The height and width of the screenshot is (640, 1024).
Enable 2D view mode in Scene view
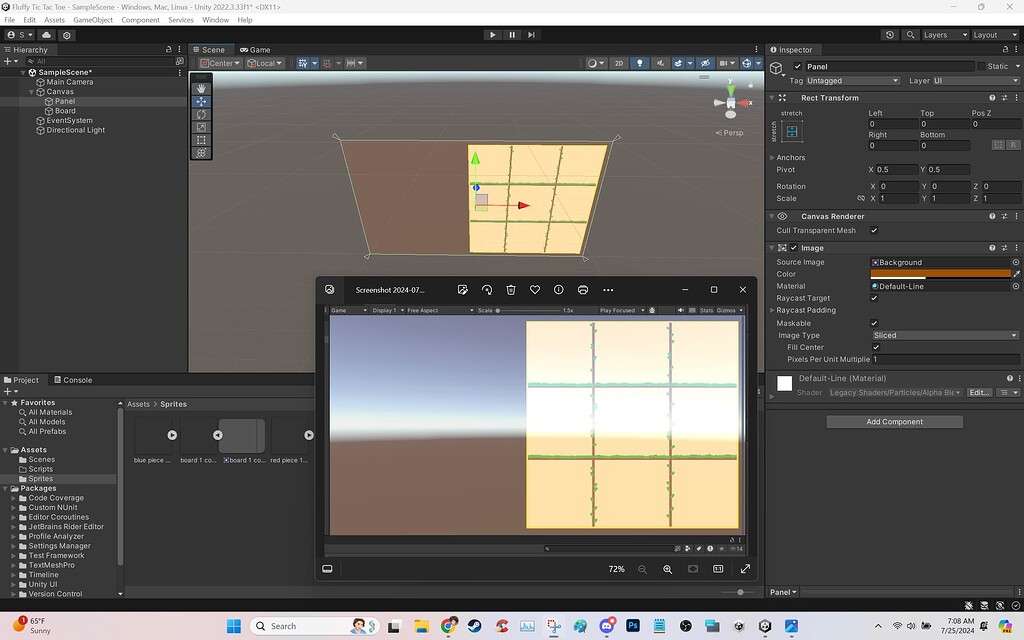[619, 63]
